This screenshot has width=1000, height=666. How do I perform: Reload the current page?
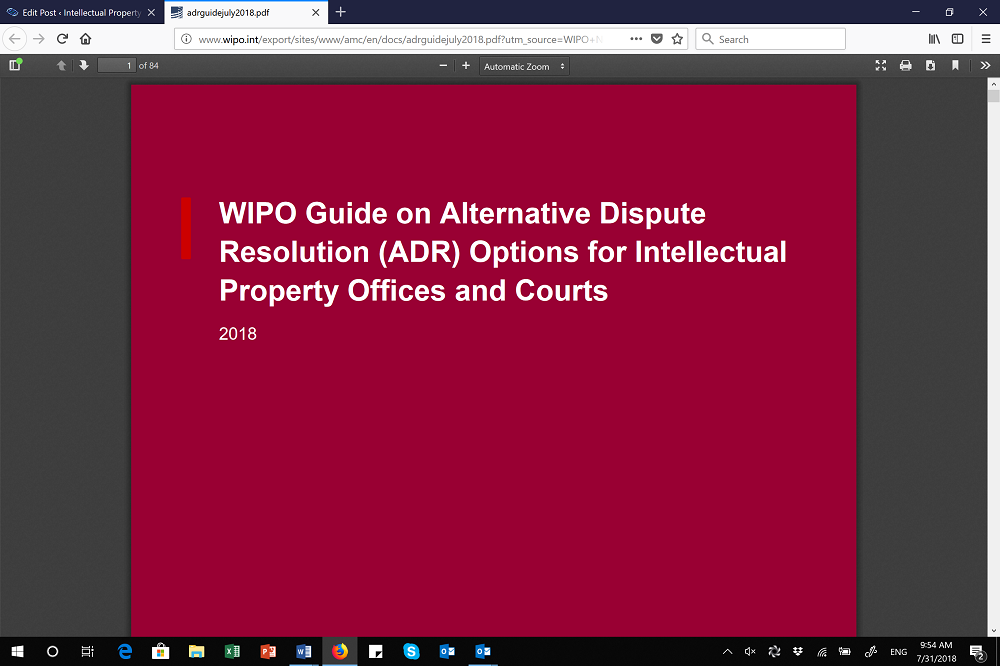click(x=62, y=39)
